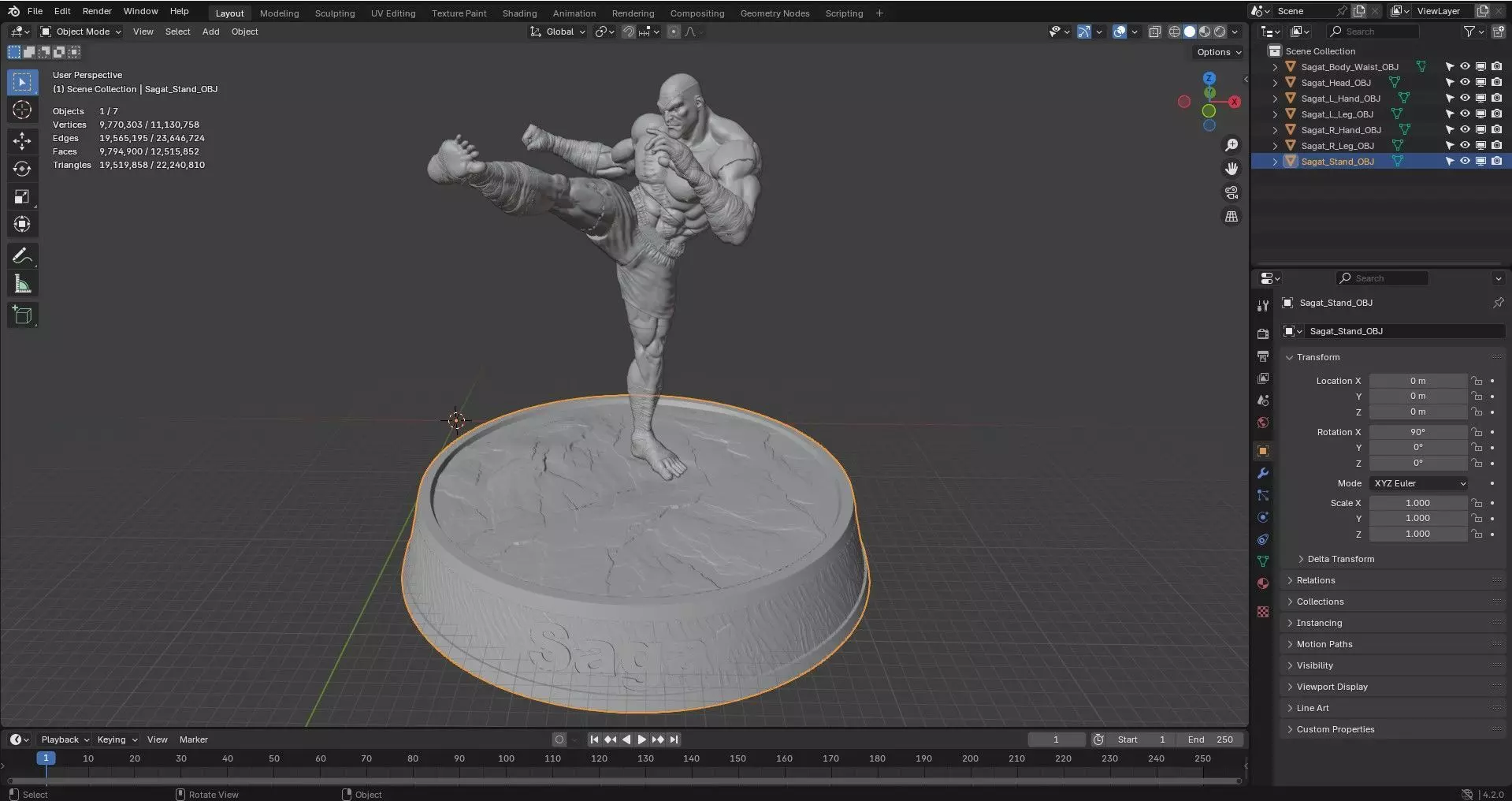Switch to Geometry Nodes workspace tab
1512x801 pixels.
coord(775,13)
